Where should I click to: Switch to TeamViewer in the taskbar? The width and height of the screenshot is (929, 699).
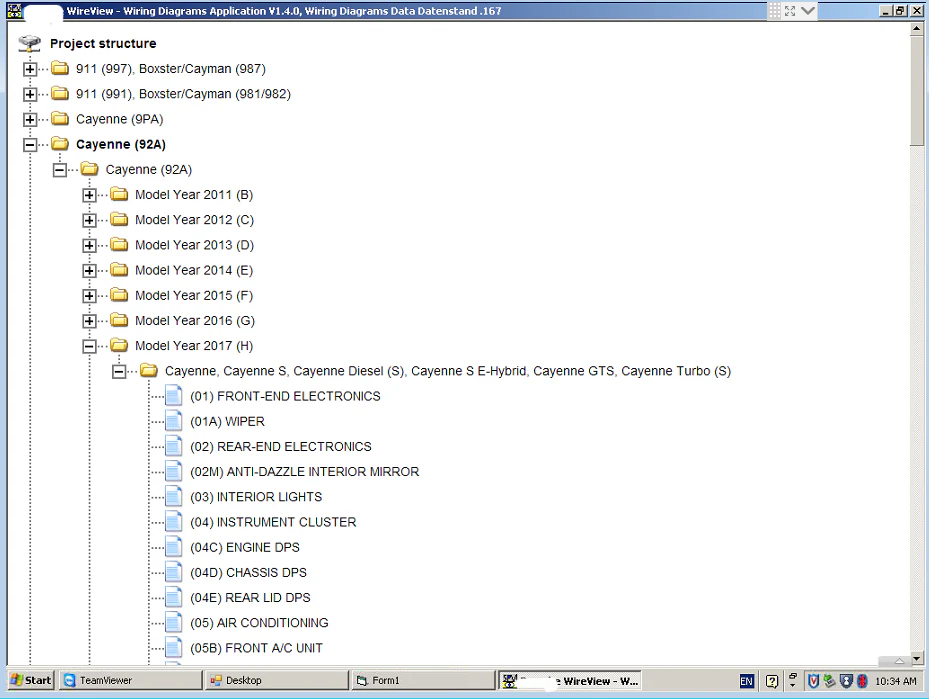pyautogui.click(x=130, y=680)
